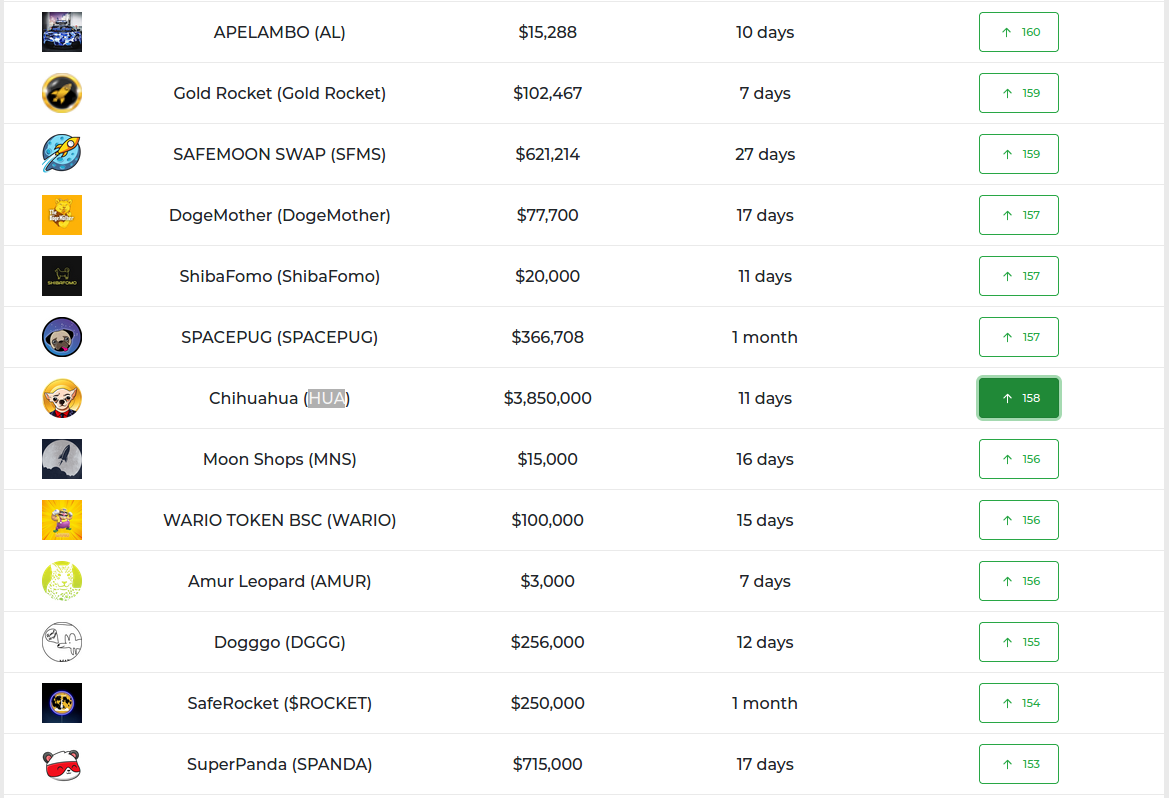Open APELAMBO (AL) coin name

(280, 32)
